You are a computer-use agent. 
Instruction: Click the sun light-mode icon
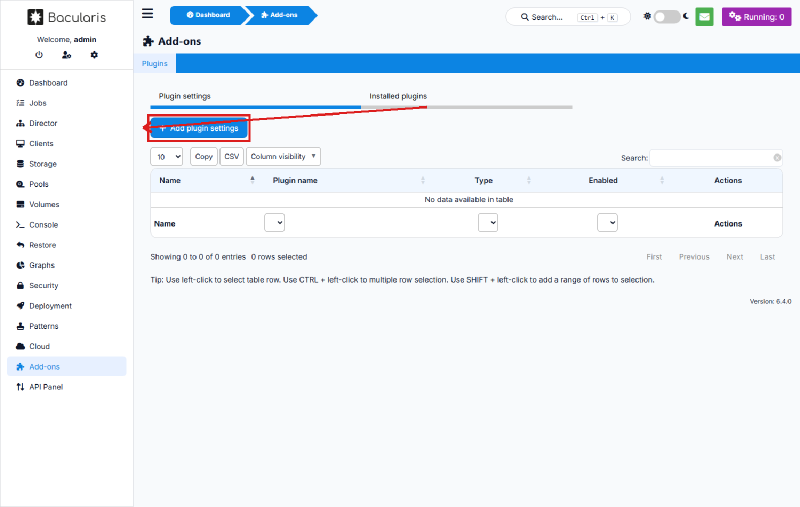point(647,16)
